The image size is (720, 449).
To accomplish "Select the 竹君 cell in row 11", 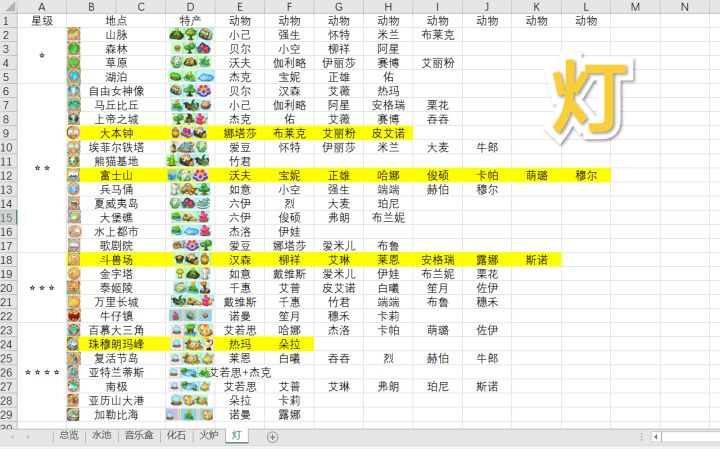I will pos(240,161).
